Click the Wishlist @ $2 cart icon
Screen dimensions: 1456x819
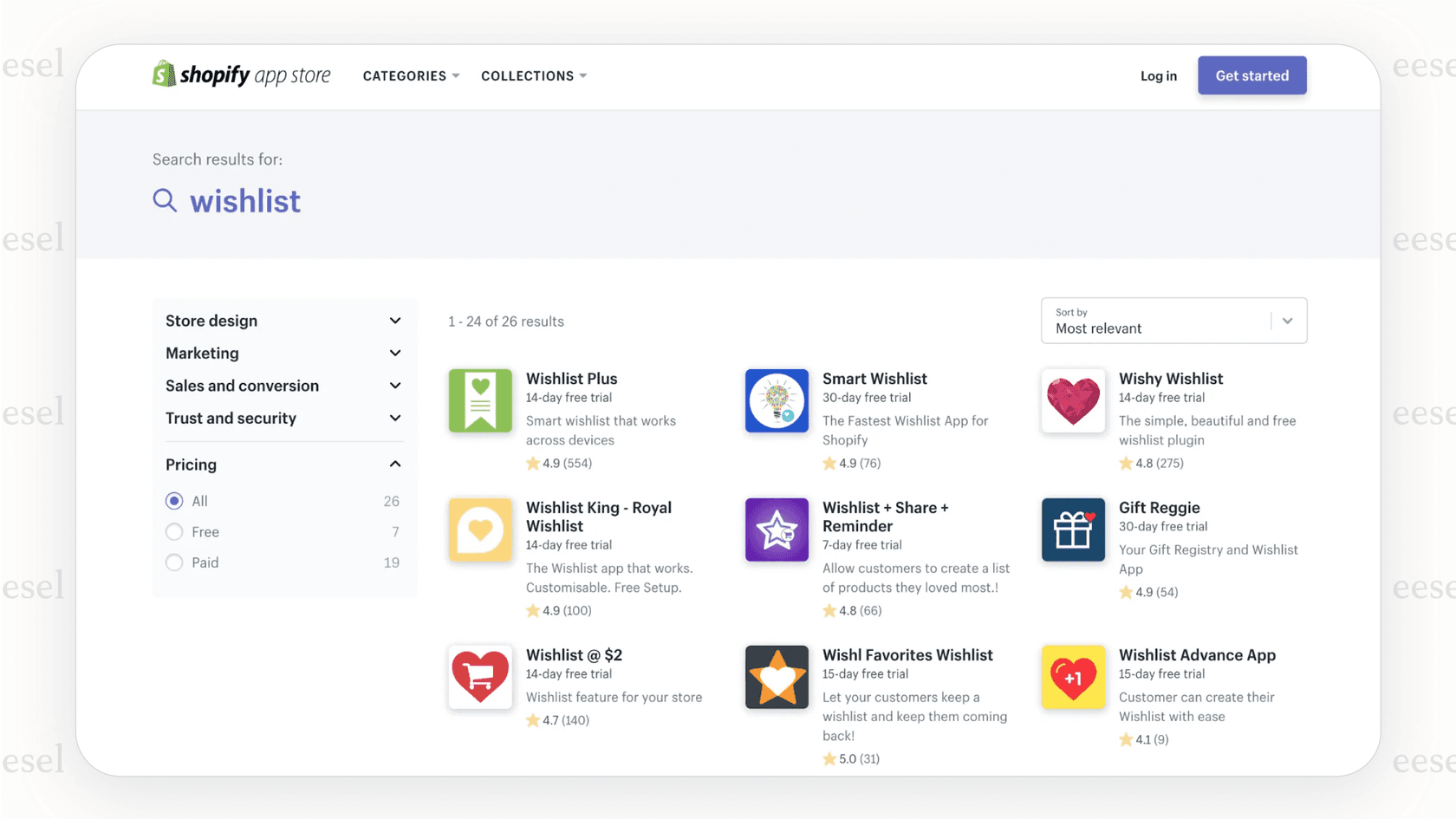(480, 677)
